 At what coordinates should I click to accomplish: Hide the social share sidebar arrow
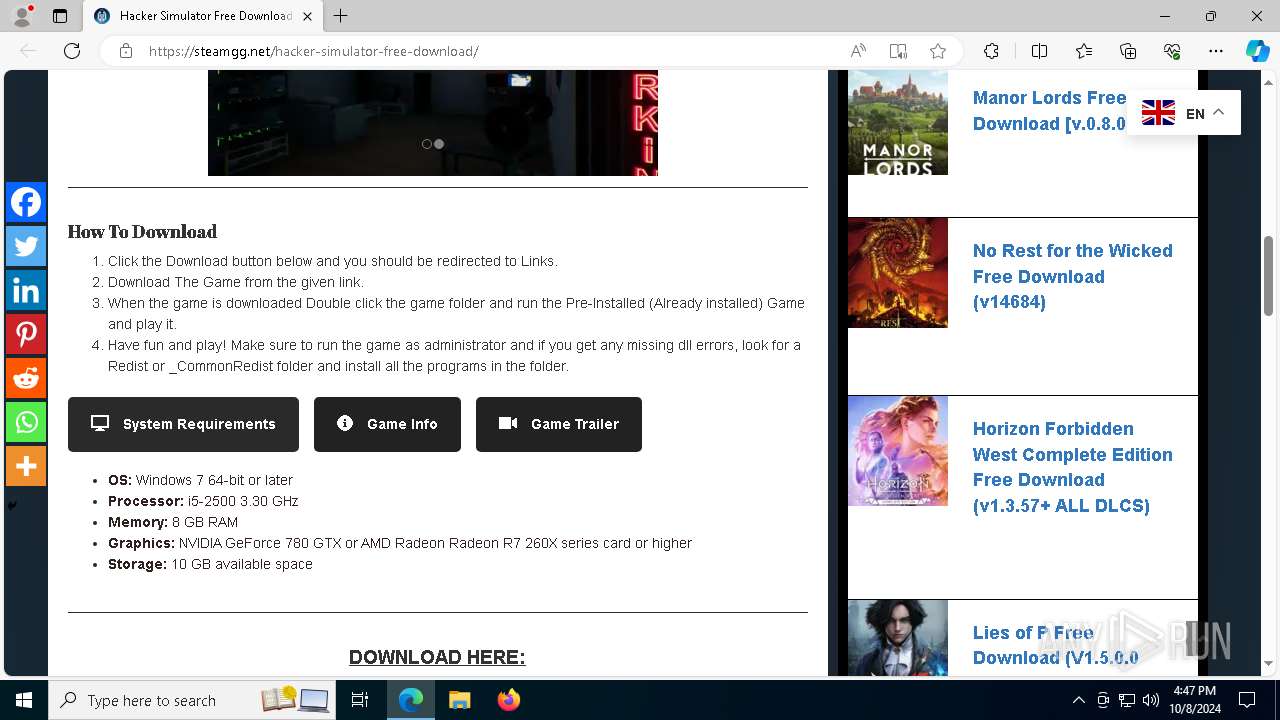click(x=12, y=505)
